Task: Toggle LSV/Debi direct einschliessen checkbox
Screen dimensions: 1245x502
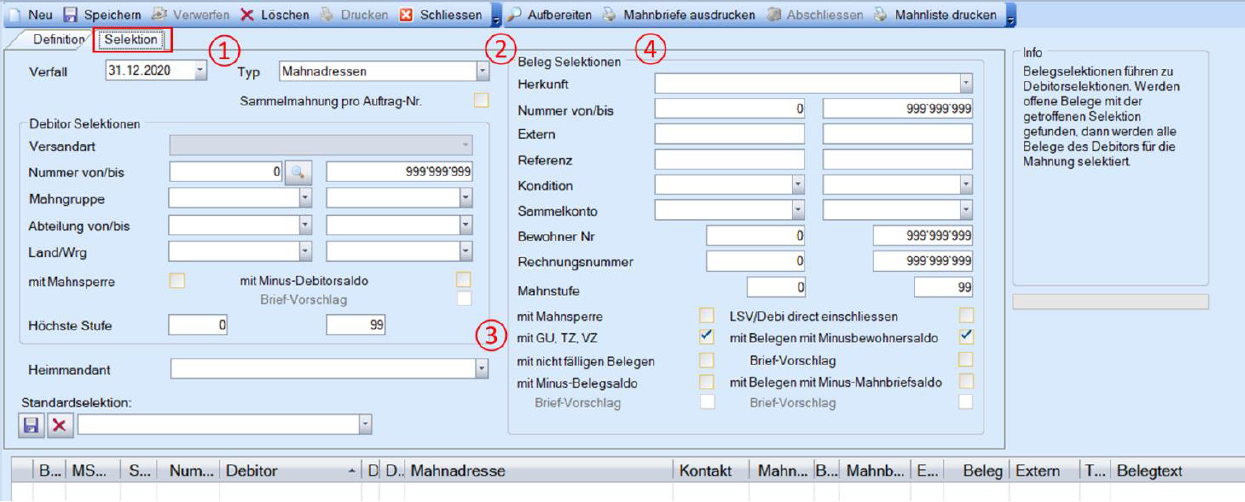Action: pos(966,316)
